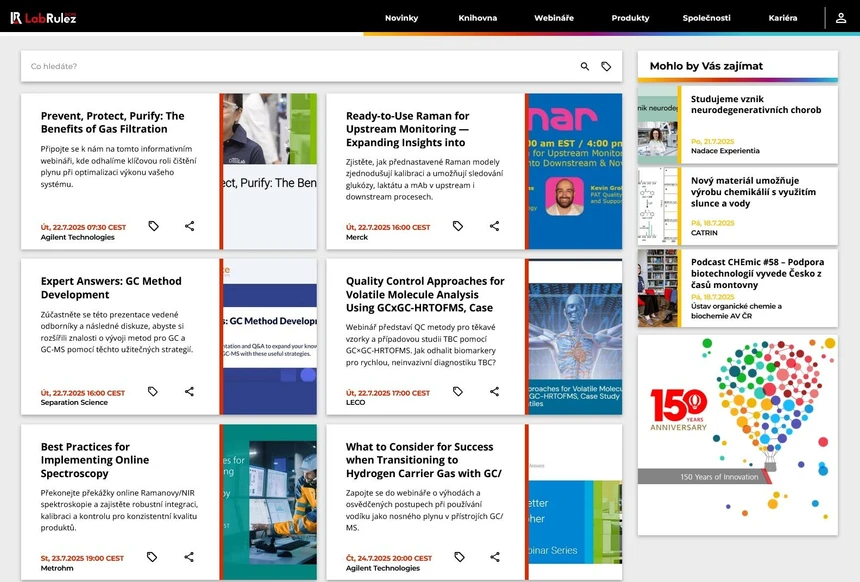Viewport: 860px width, 582px height.
Task: Click the share icon on the LECO GCxGC-HRTOFMS card
Action: pyautogui.click(x=494, y=391)
